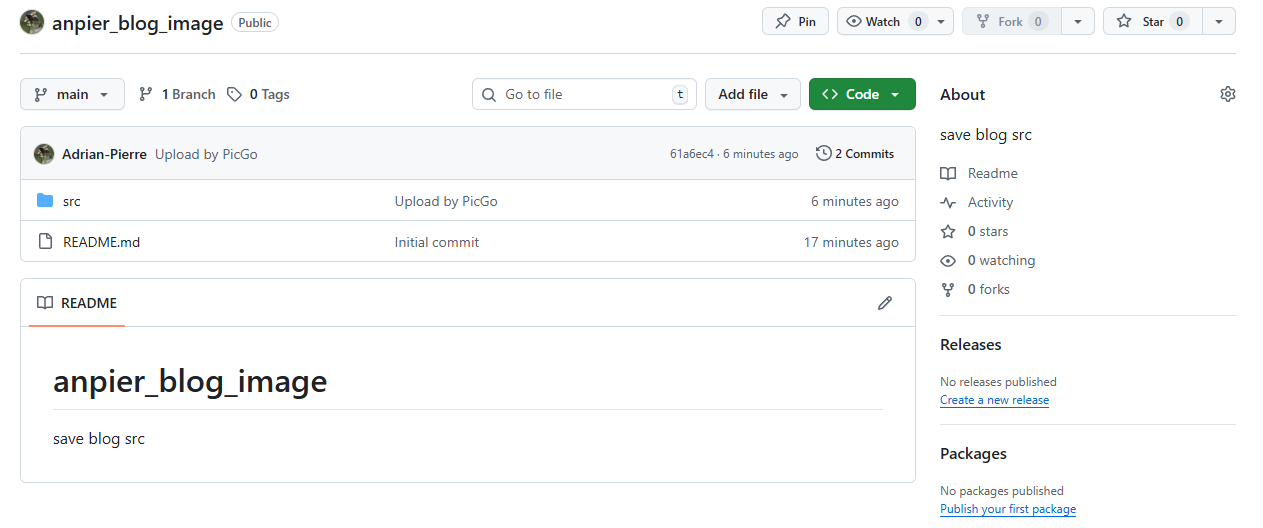Expand the Watch notifications dropdown arrow
The image size is (1263, 528).
click(943, 21)
